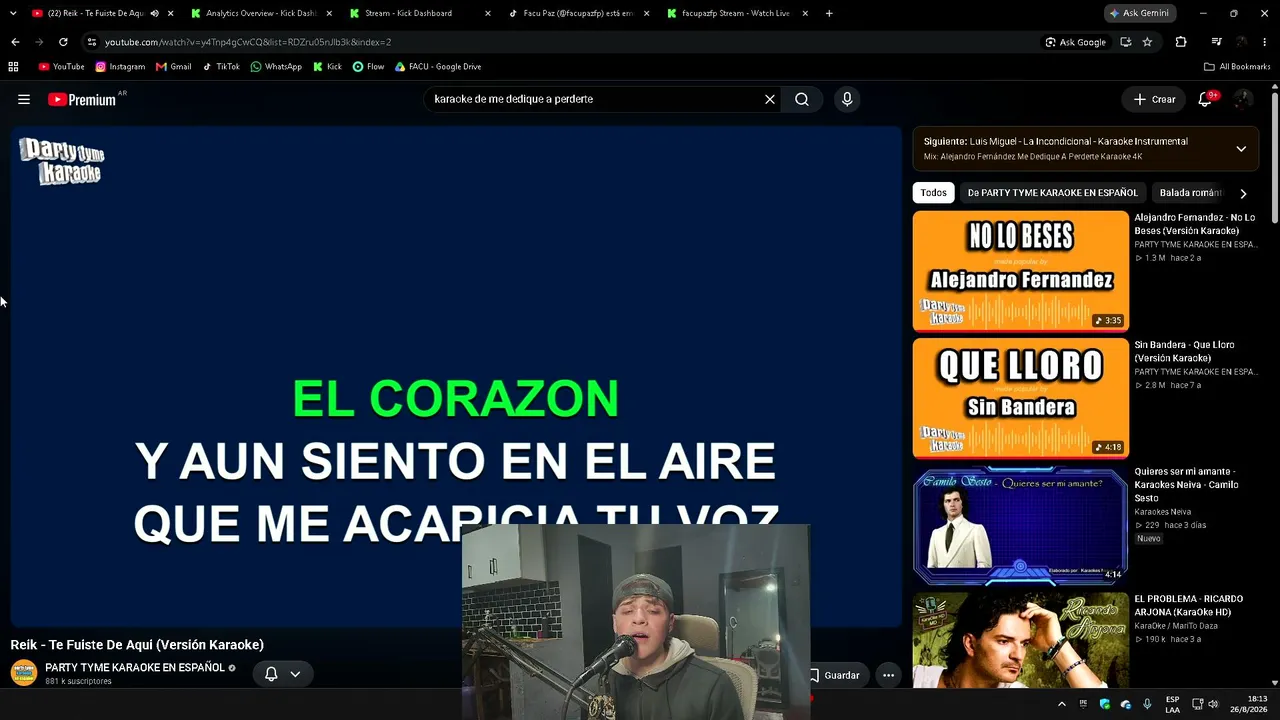This screenshot has width=1280, height=720.
Task: Open the All Bookmarks folder
Action: coord(1237,67)
